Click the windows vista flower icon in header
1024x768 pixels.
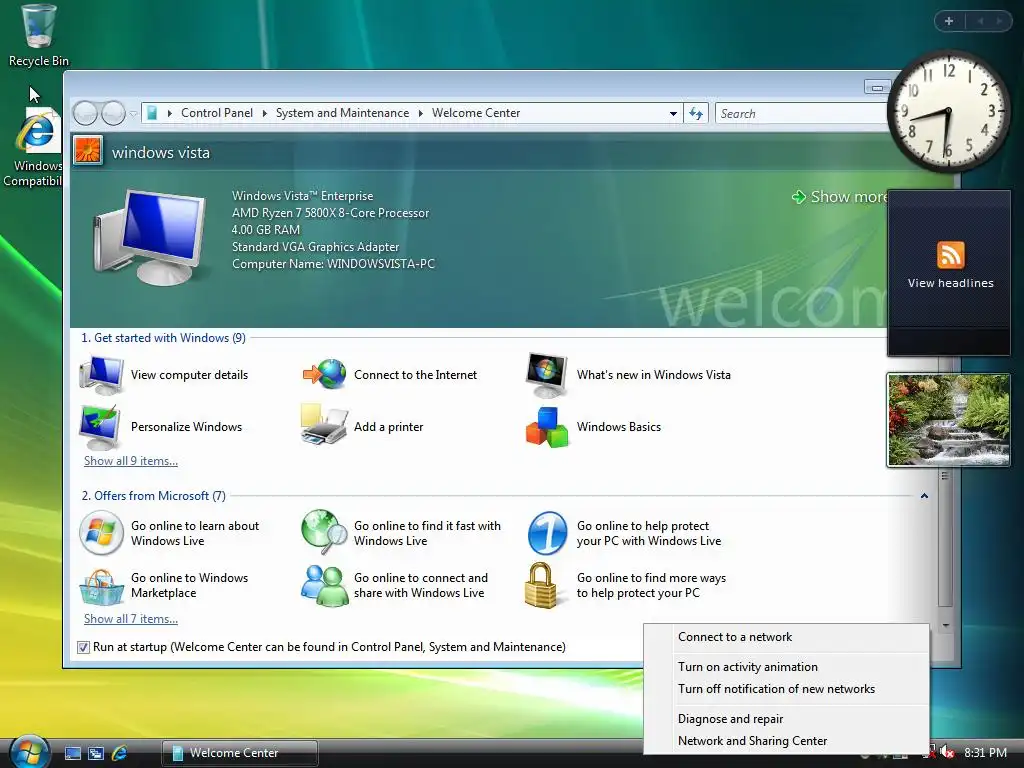88,150
